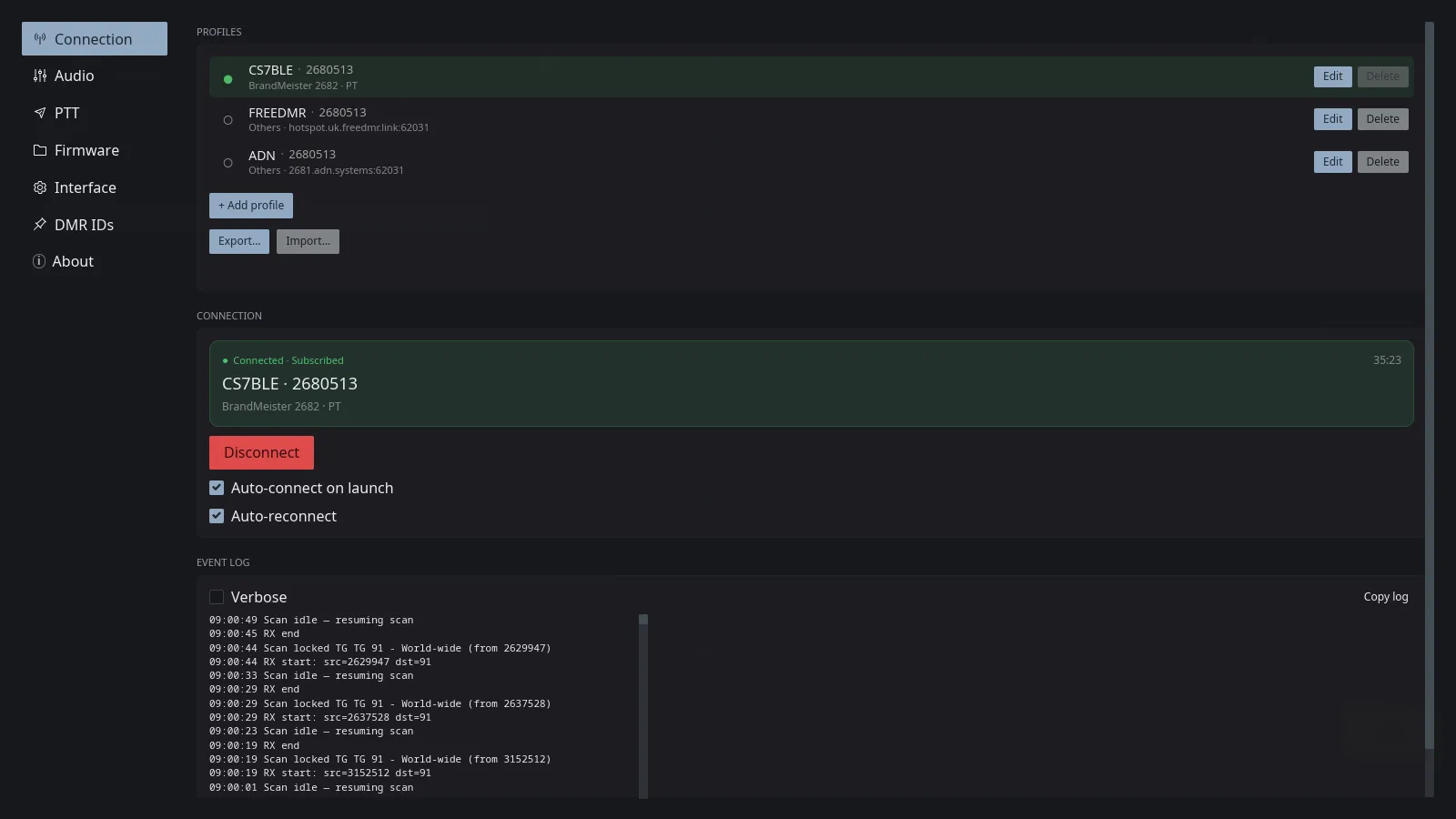The image size is (1456, 819).
Task: Open the About page
Action: pyautogui.click(x=95, y=261)
